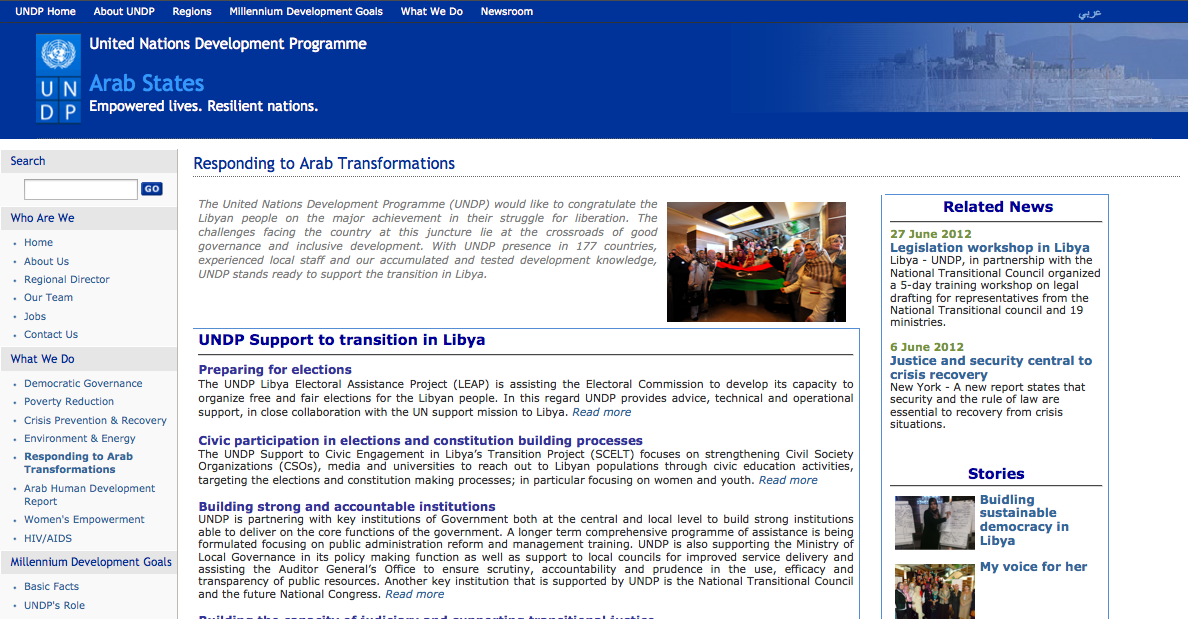Click Building strong and accountable institutions heading
Screen dimensions: 1188x619
coord(347,507)
